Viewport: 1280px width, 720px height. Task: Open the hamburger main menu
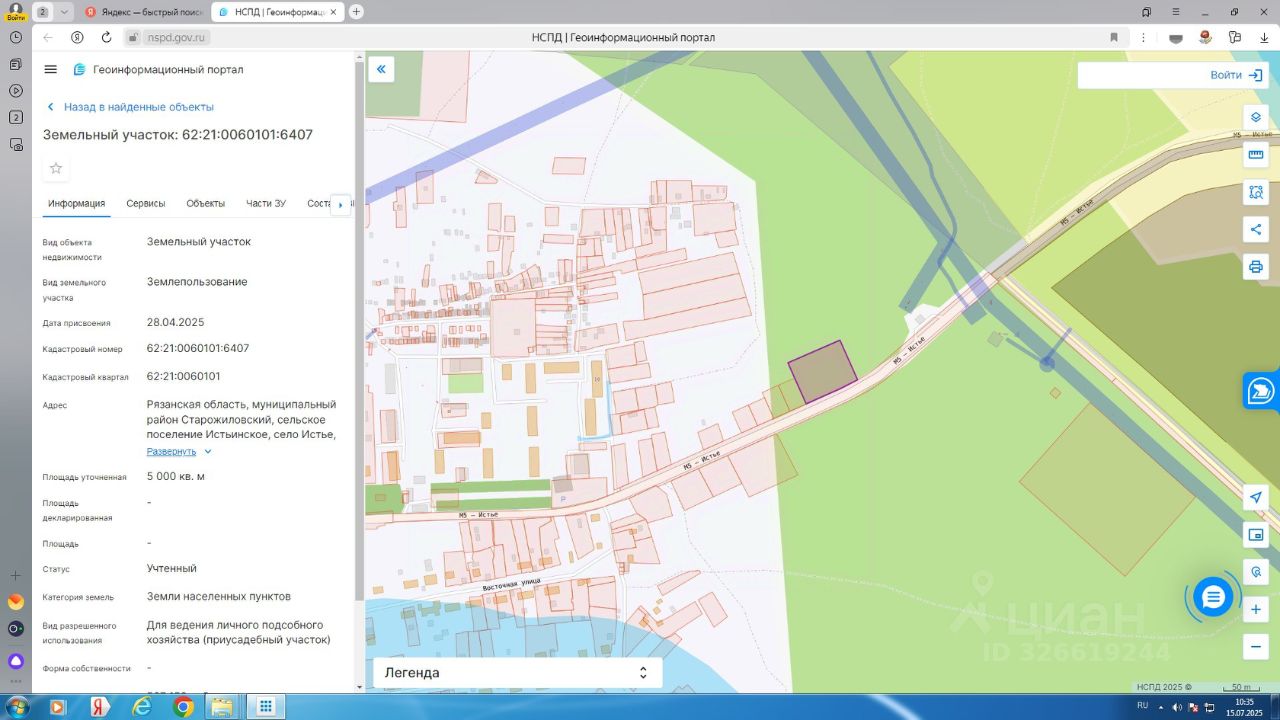click(51, 69)
